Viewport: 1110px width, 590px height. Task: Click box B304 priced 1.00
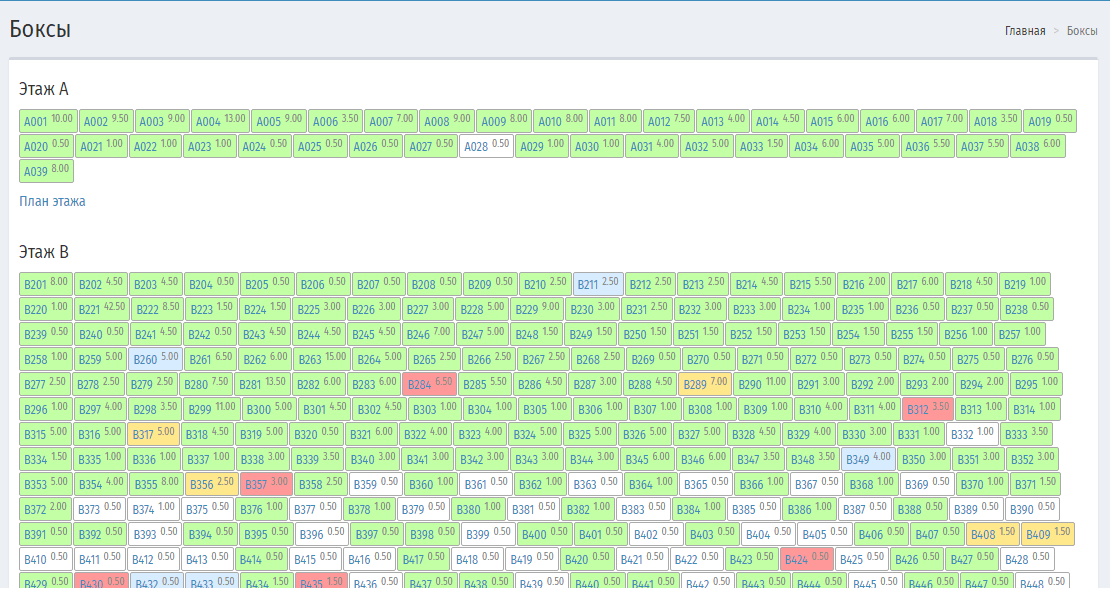click(489, 409)
